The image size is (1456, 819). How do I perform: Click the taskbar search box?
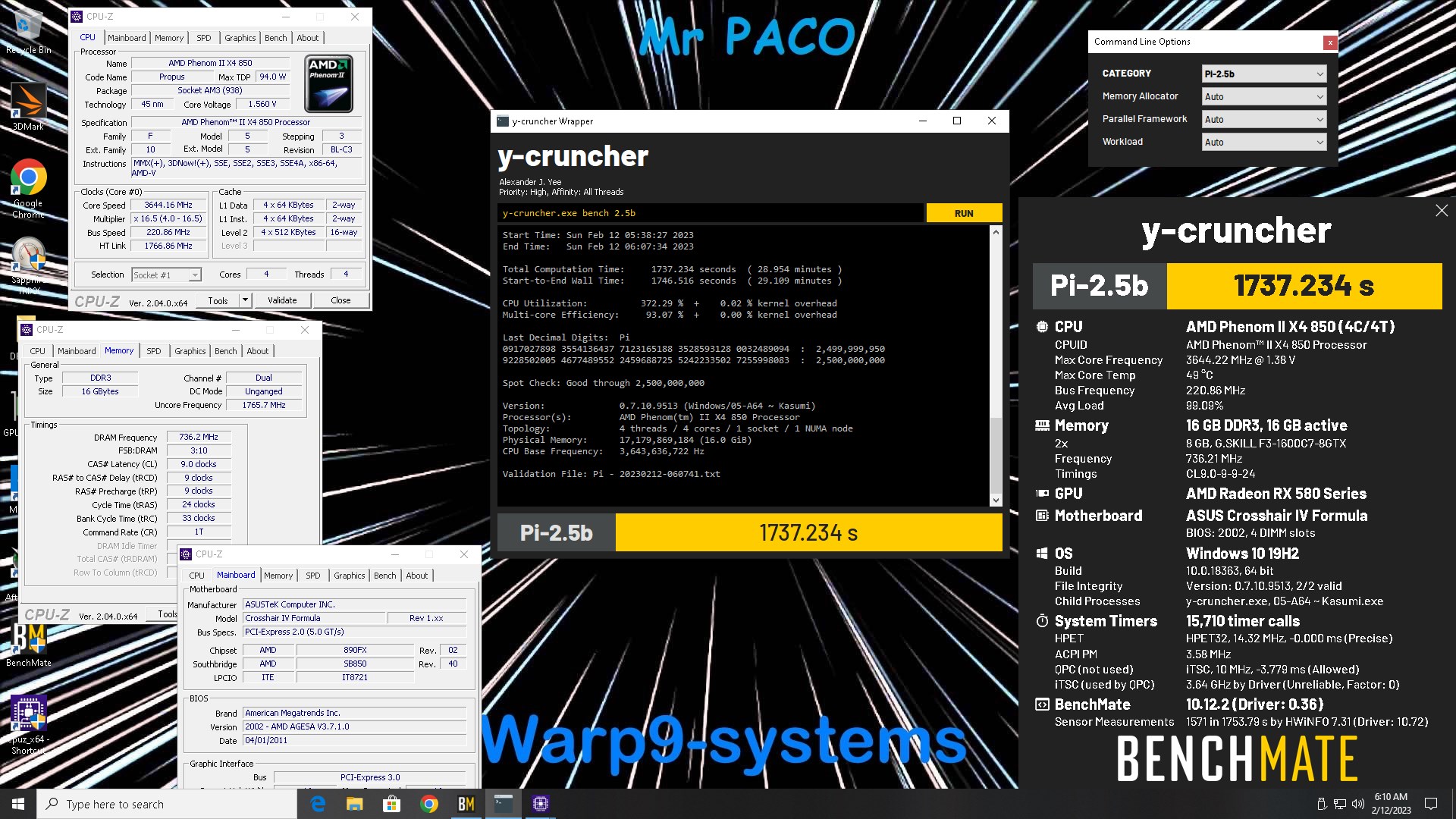pos(167,804)
